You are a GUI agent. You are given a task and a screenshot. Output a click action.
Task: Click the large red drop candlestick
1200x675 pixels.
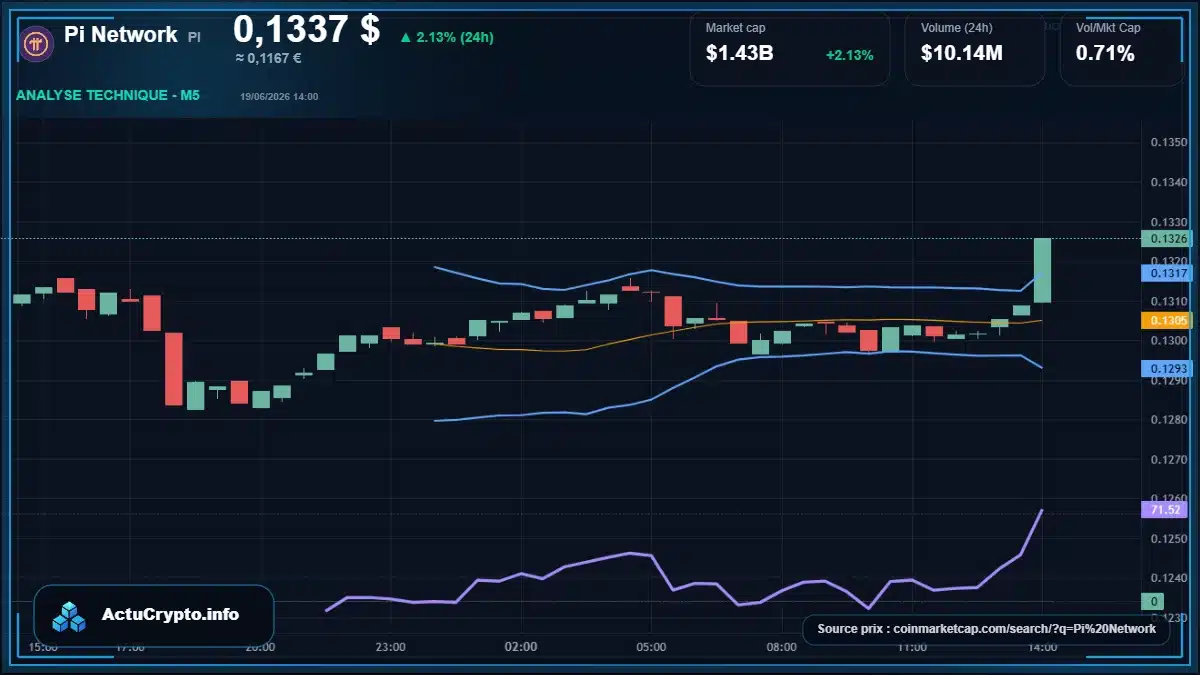click(174, 369)
